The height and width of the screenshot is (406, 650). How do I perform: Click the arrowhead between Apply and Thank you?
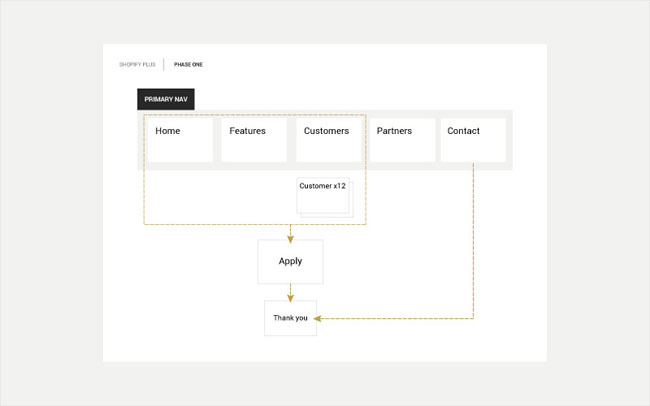[290, 296]
